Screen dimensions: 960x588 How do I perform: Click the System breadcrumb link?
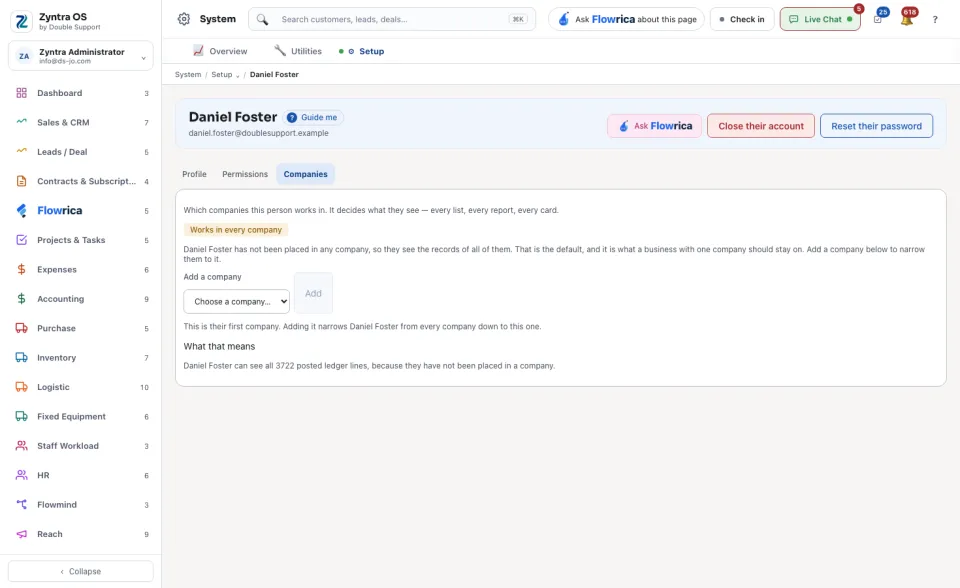[188, 75]
